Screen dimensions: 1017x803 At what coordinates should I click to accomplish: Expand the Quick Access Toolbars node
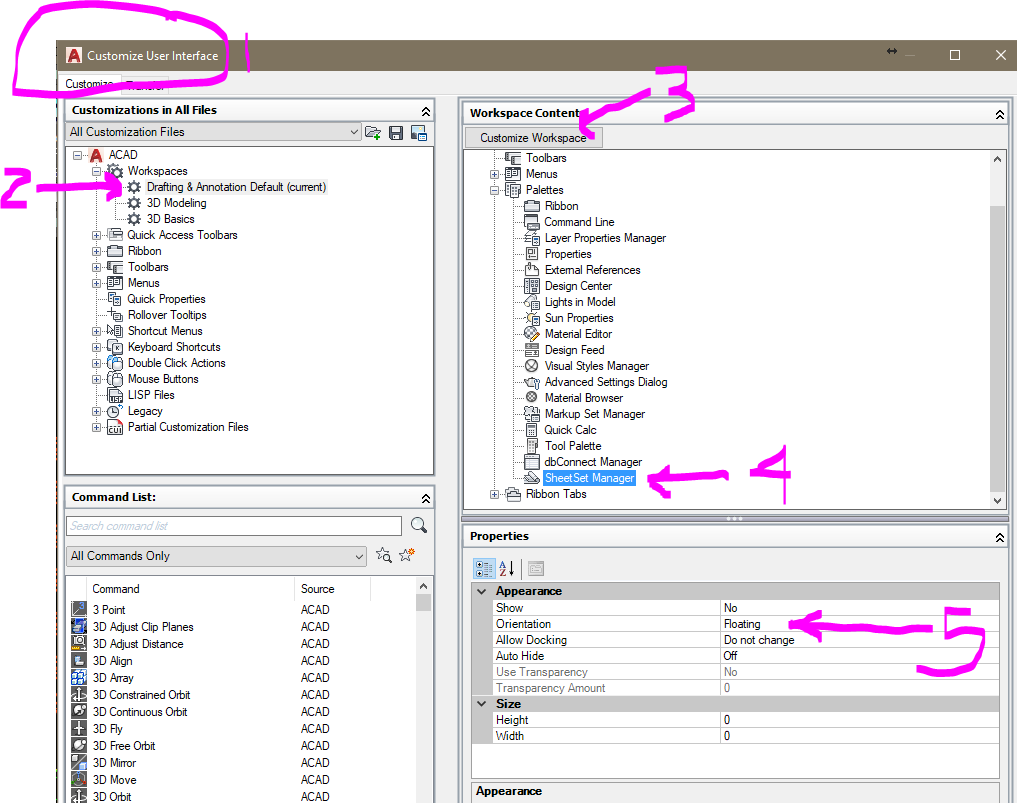(97, 235)
